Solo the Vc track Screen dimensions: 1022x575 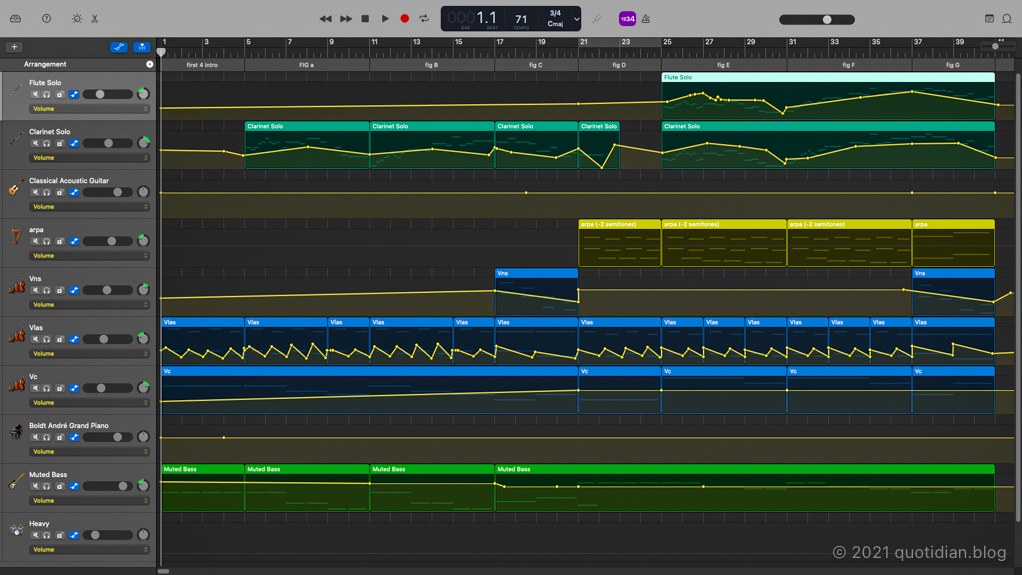pos(47,388)
